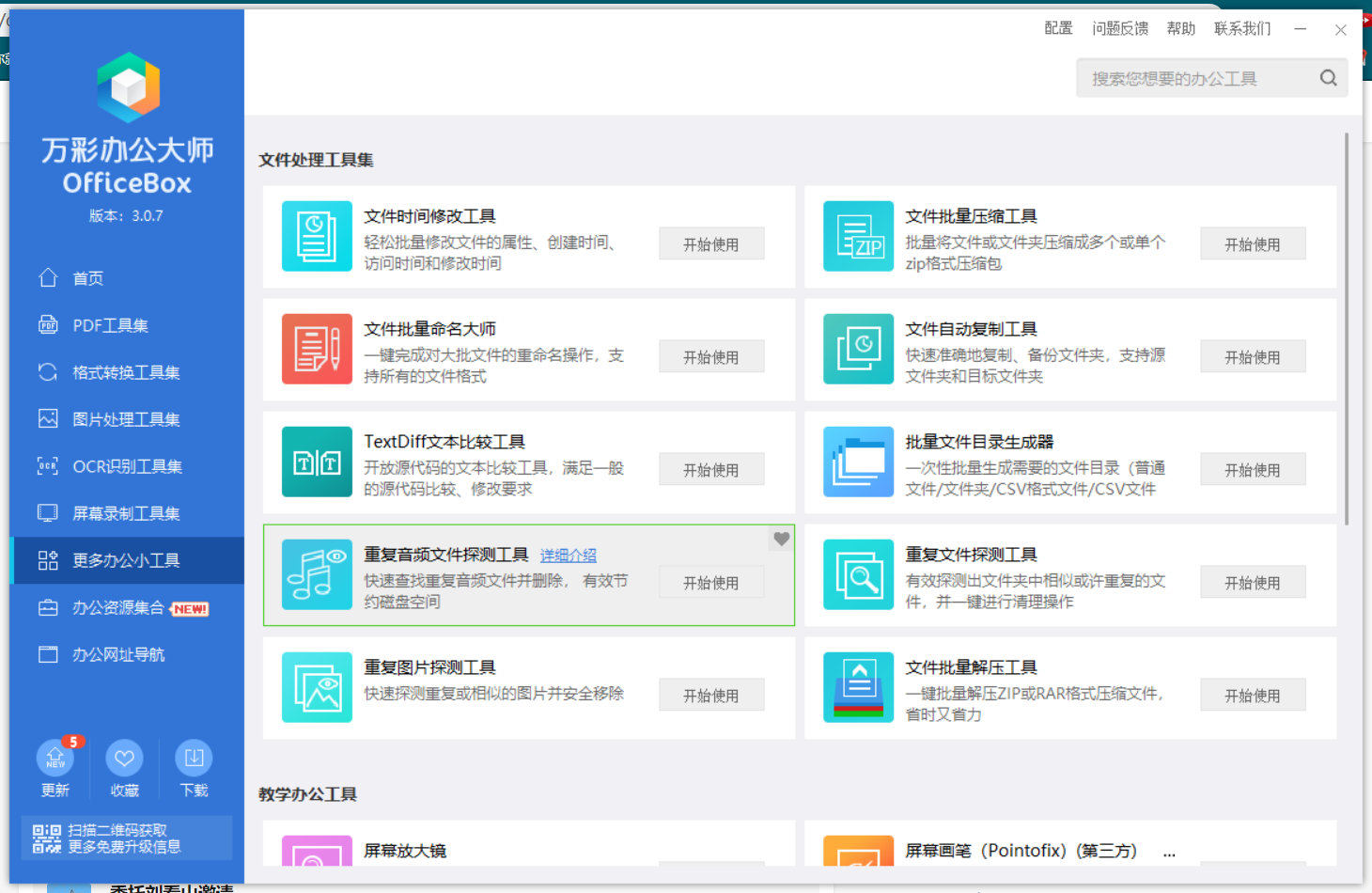Click the orange 屏幕画笔 Pointofix icon

pyautogui.click(x=858, y=851)
